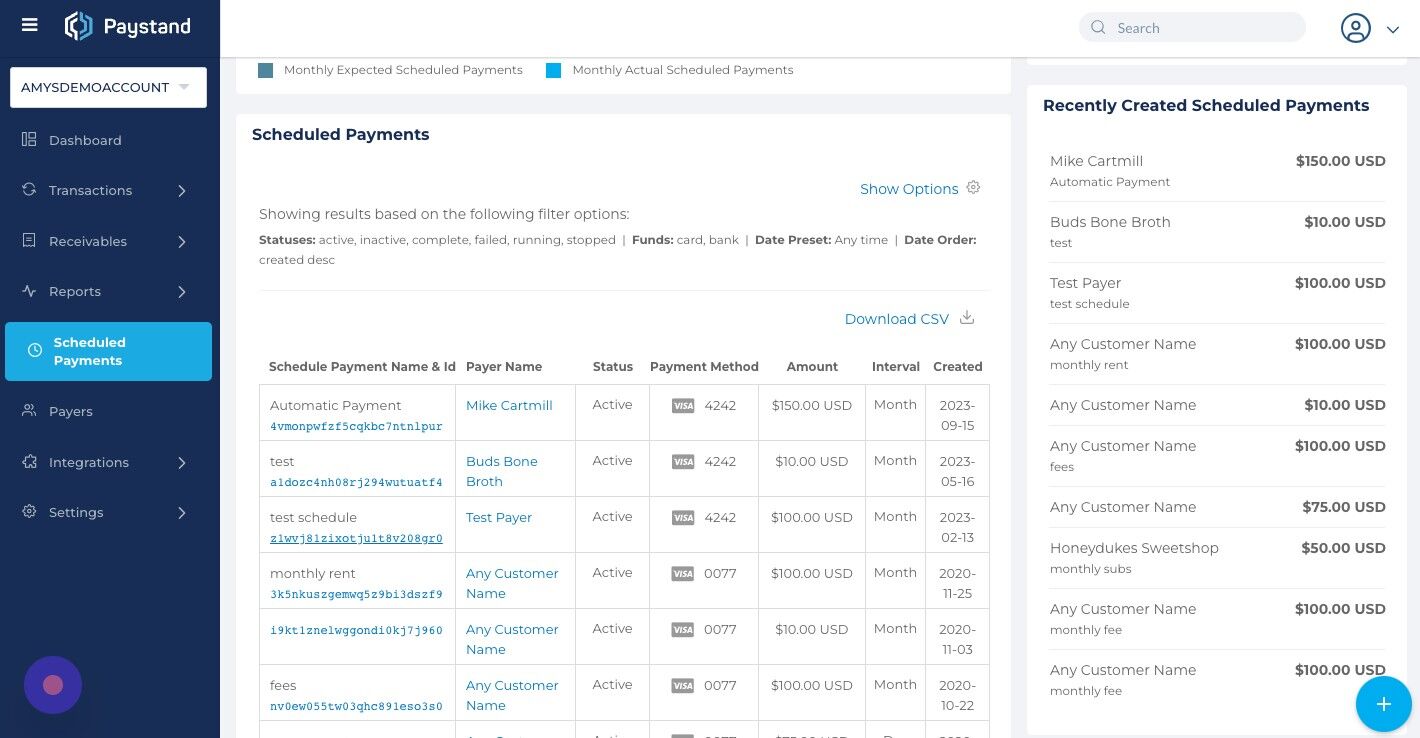Select Honeydukes Sweetshop $50.00 recent payment
1420x738 pixels.
pos(1217,558)
